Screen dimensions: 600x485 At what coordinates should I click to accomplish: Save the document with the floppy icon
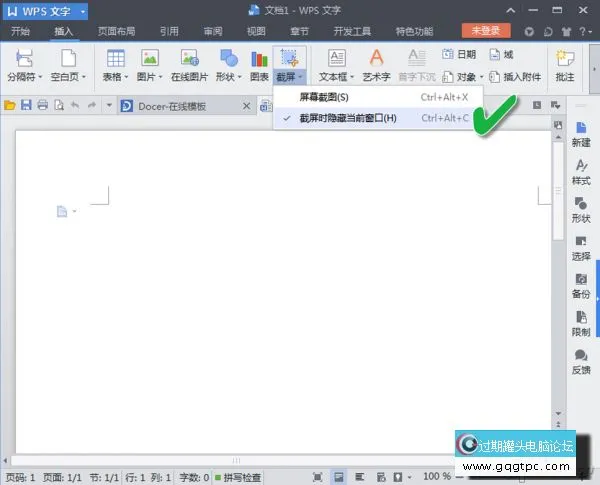tap(26, 105)
